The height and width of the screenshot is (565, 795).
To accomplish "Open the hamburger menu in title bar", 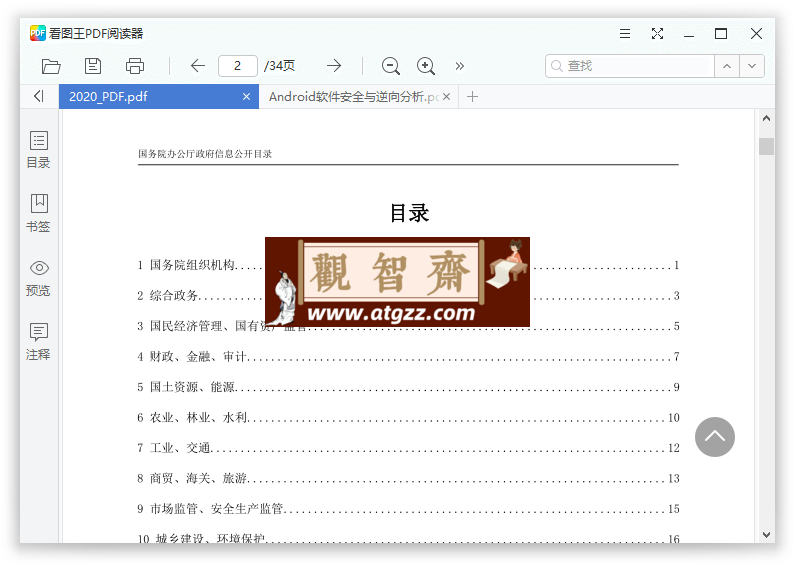I will [x=625, y=34].
